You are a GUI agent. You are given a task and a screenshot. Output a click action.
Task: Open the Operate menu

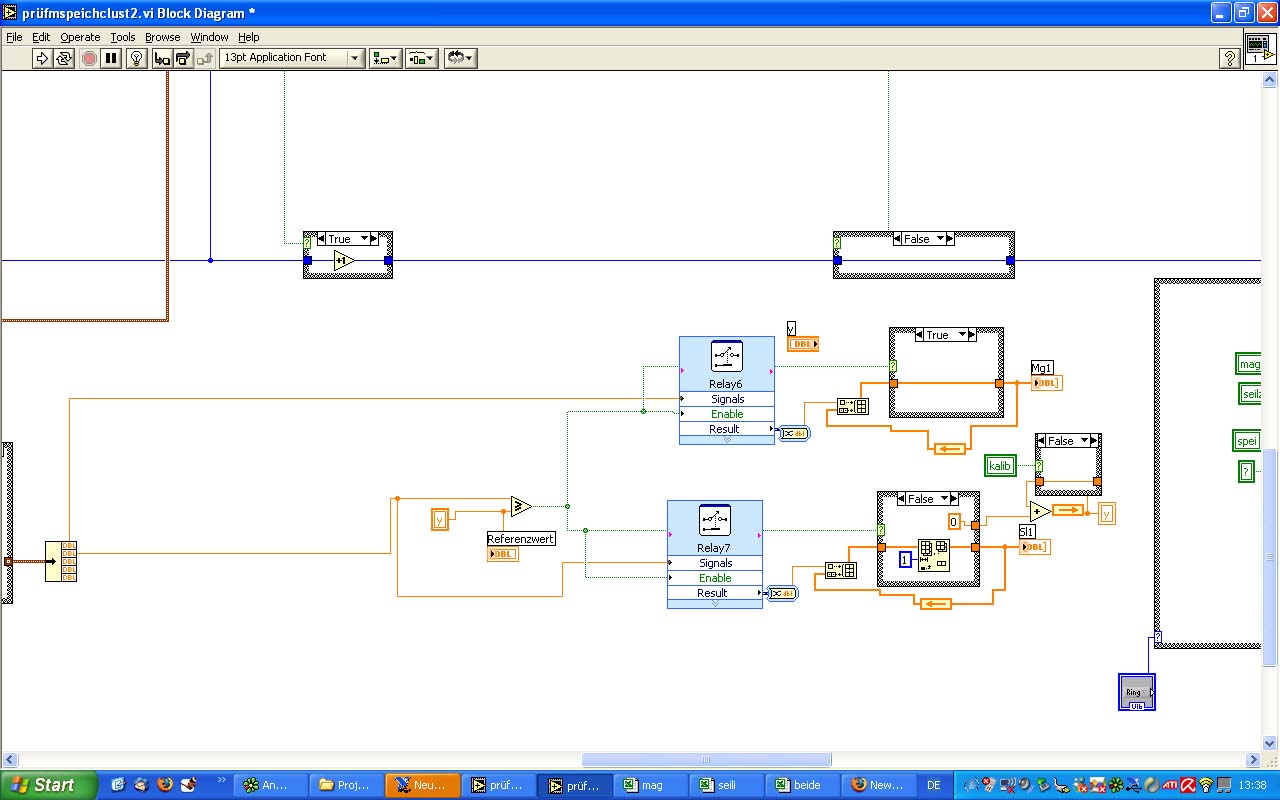[80, 37]
